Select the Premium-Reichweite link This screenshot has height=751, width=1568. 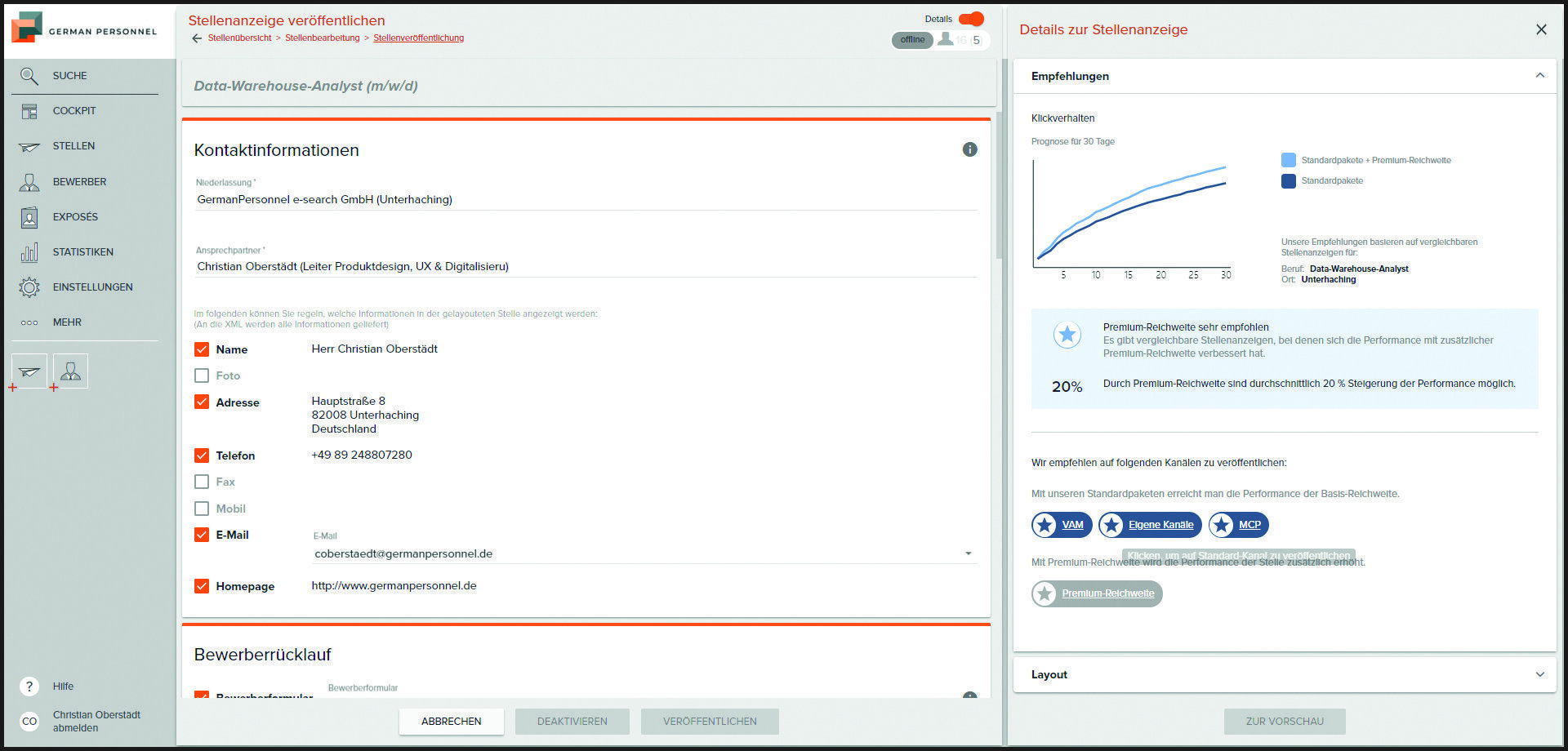click(x=1108, y=593)
